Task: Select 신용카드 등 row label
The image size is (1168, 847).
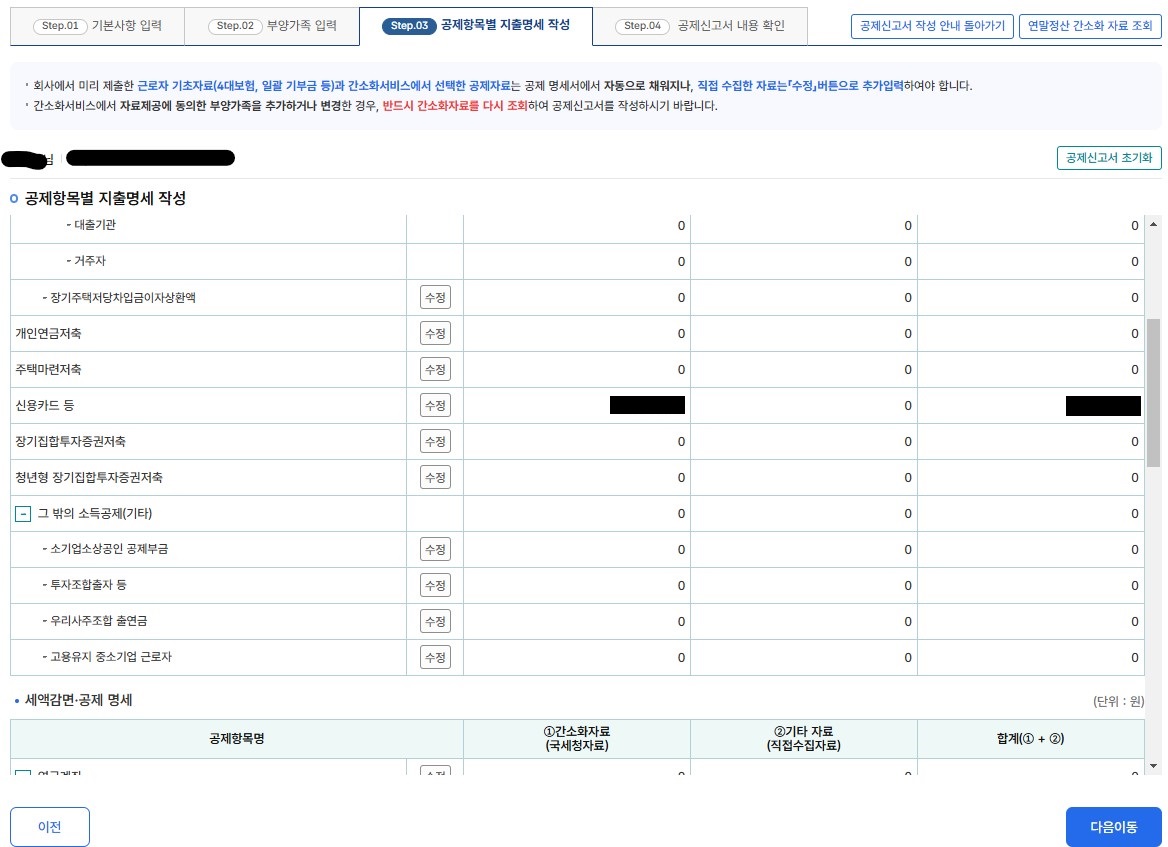Action: click(x=45, y=405)
